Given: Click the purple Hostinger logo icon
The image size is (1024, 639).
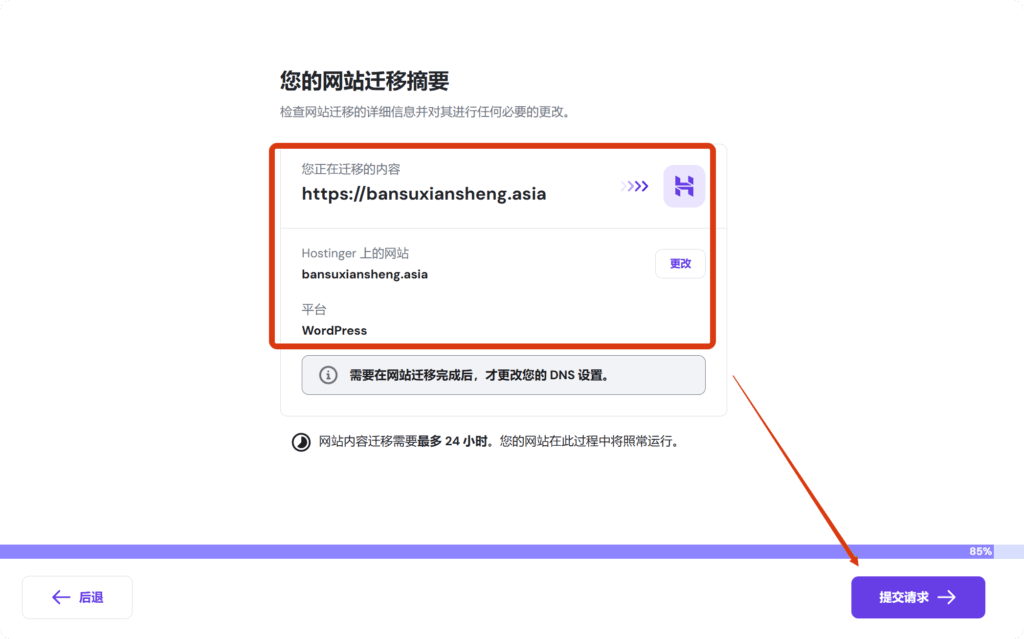Looking at the screenshot, I should click(684, 186).
